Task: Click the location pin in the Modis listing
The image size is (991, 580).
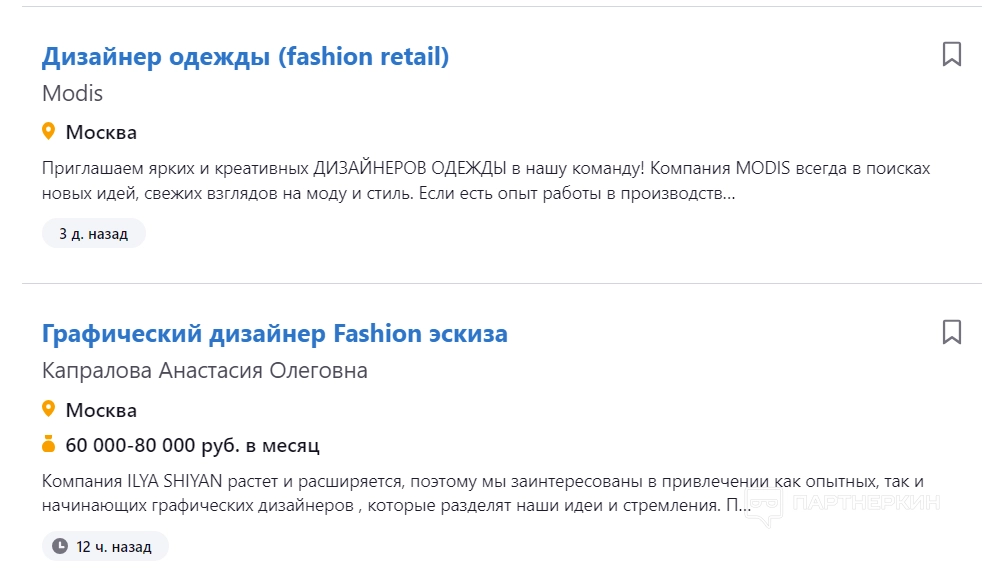Action: tap(48, 132)
